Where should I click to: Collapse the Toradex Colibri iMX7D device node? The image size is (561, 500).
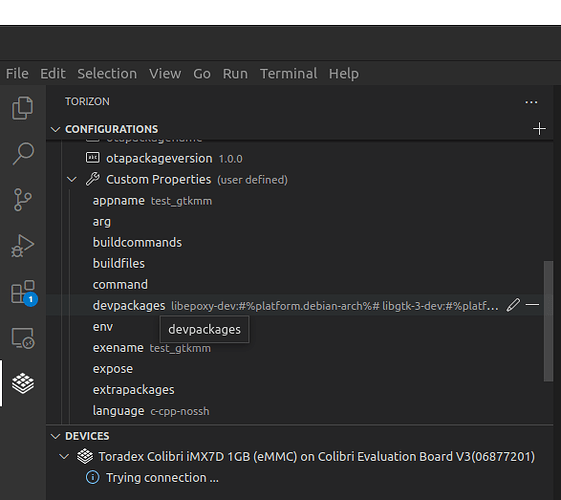pyautogui.click(x=64, y=457)
